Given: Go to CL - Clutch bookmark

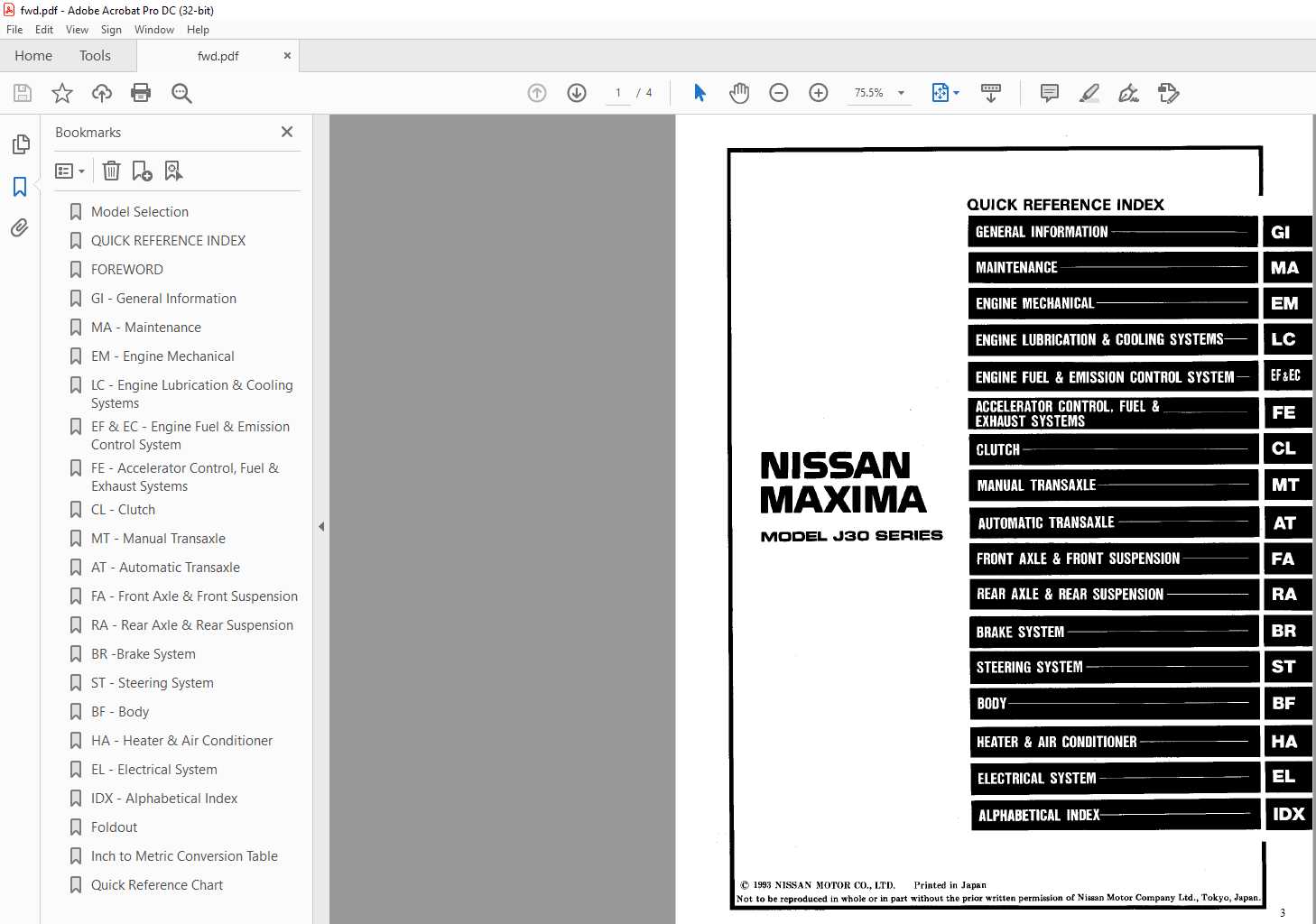Looking at the screenshot, I should click(123, 510).
